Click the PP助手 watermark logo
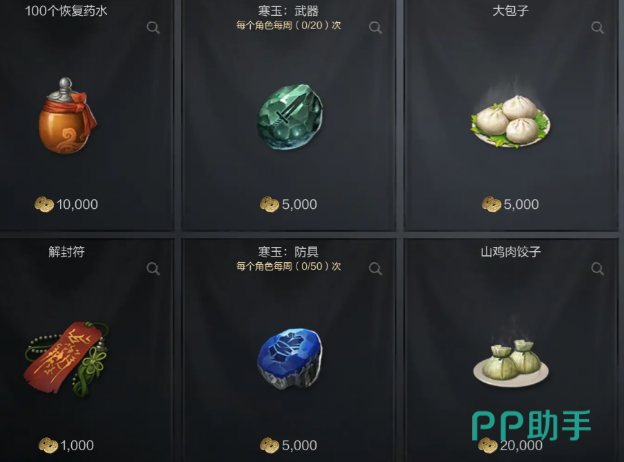Viewport: 624px width, 462px height. point(531,425)
